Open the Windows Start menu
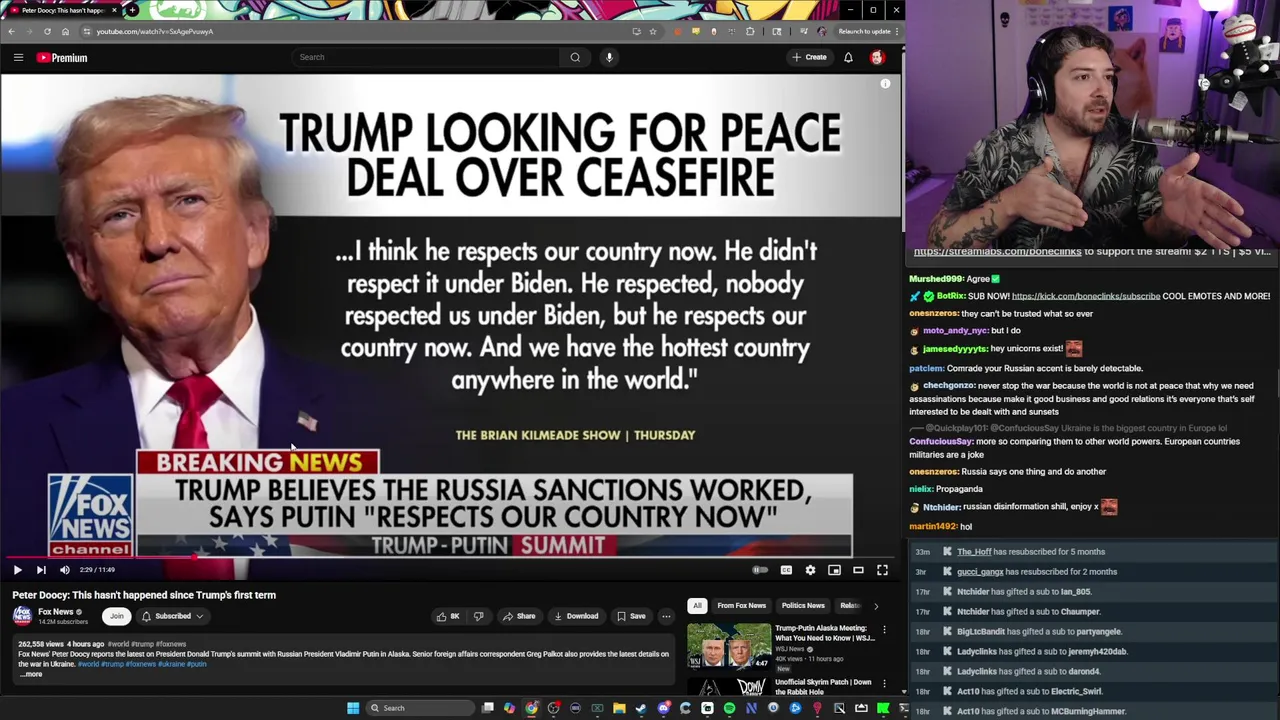The image size is (1280, 720). tap(353, 708)
